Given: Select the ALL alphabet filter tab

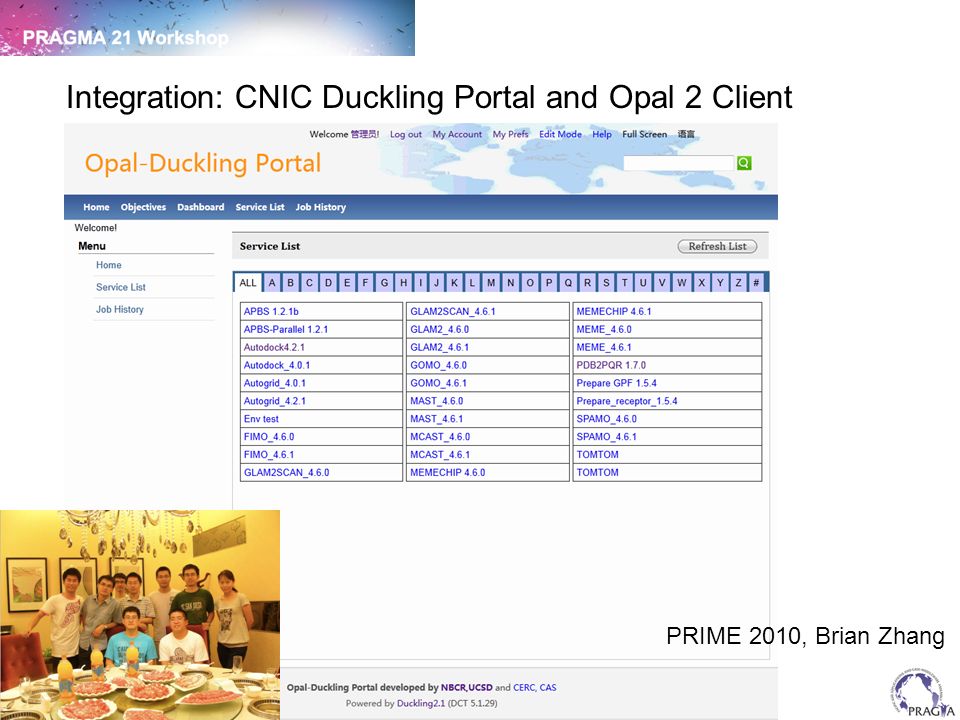Looking at the screenshot, I should 248,282.
